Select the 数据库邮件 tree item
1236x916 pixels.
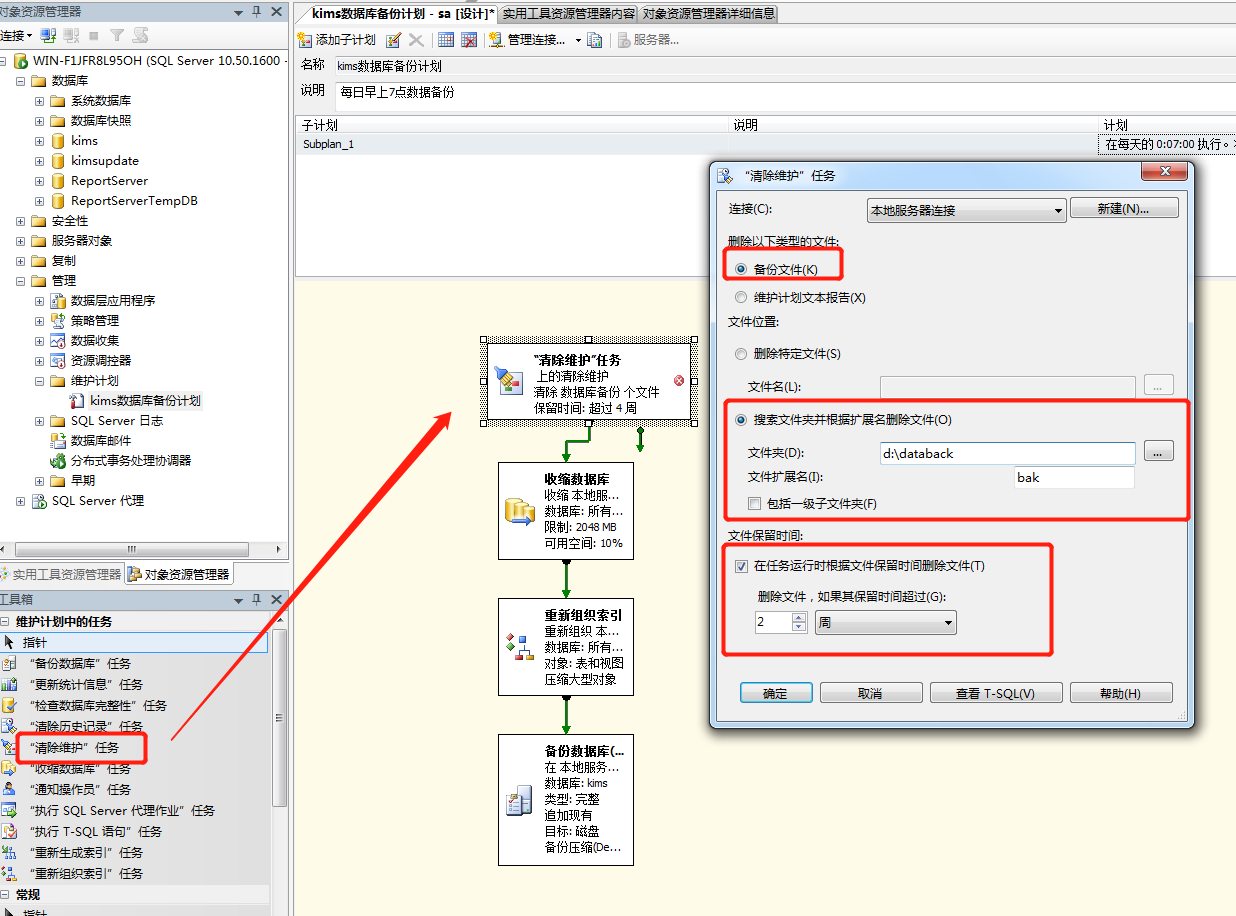coord(100,440)
